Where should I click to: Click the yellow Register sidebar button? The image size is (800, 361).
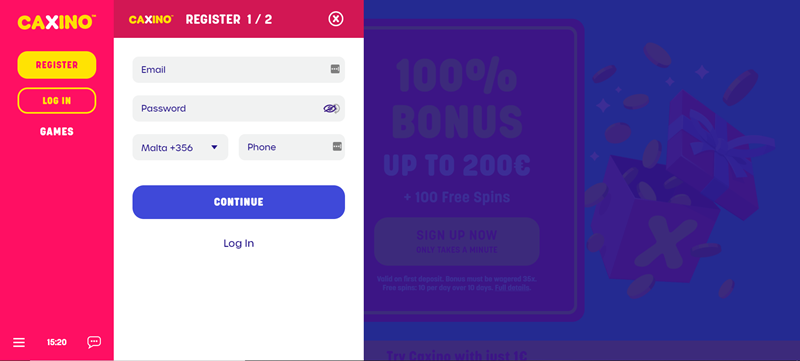57,65
